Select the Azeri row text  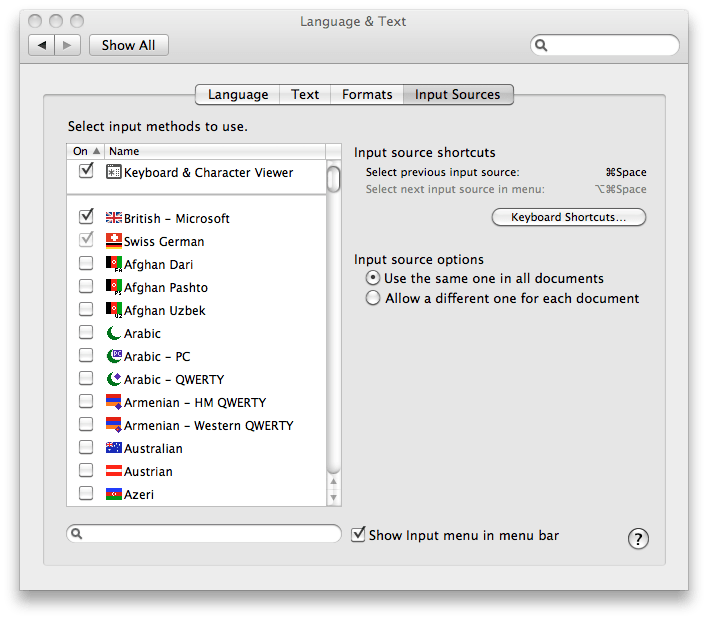point(139,494)
